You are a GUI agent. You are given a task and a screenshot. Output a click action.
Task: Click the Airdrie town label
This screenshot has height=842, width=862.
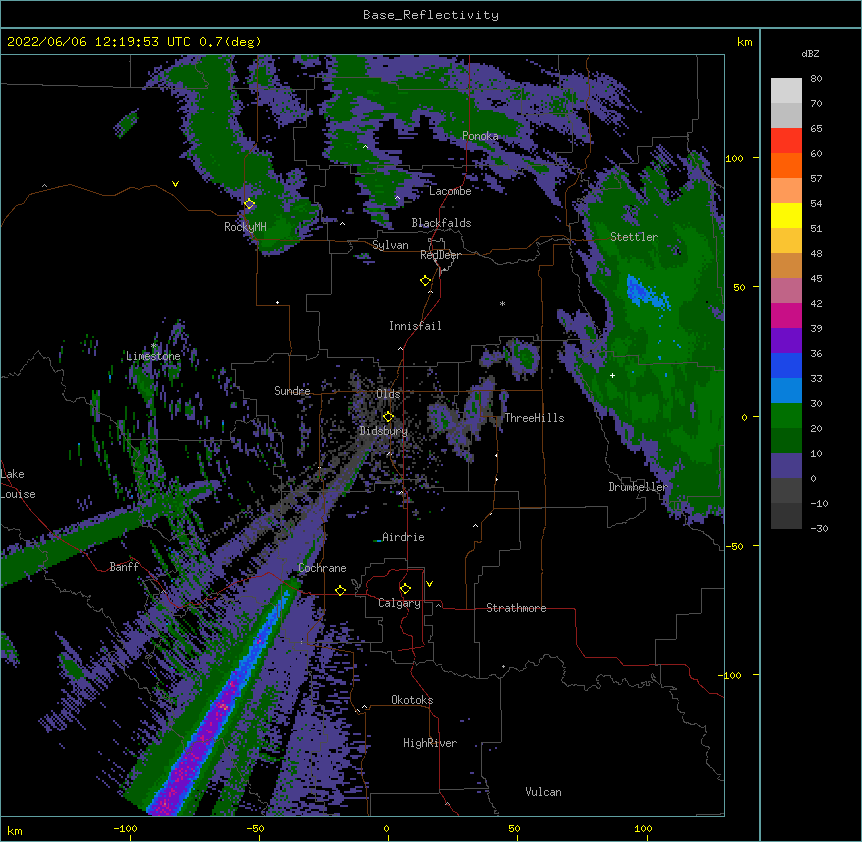click(x=403, y=537)
